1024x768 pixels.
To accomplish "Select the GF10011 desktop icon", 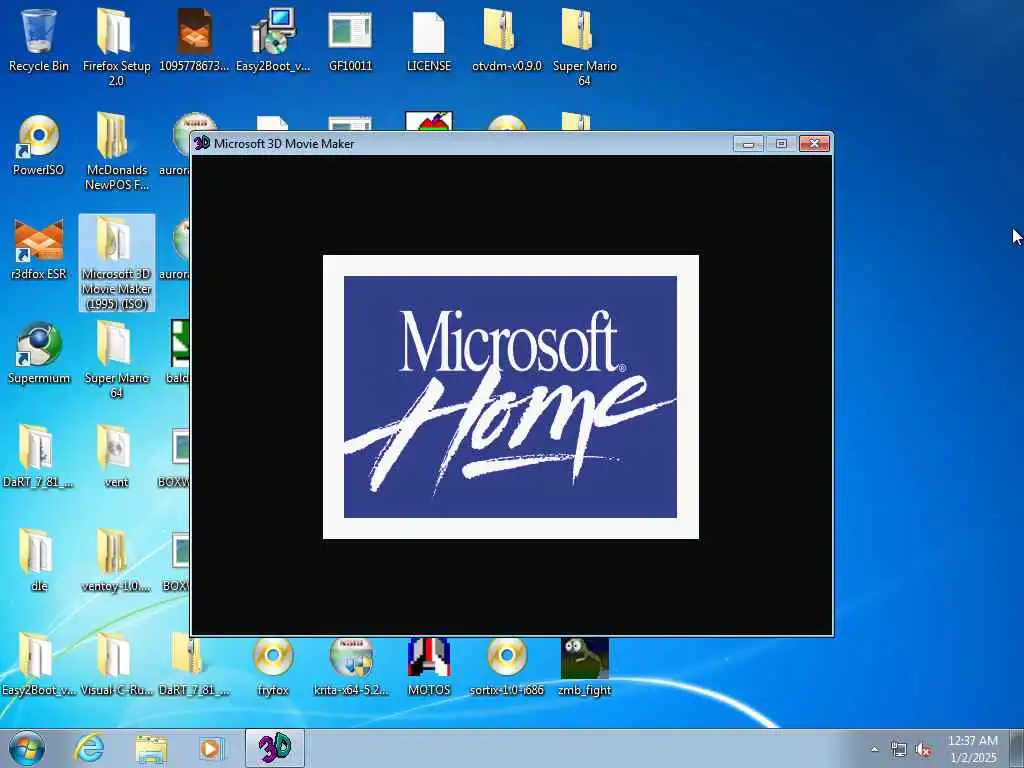I will (350, 40).
